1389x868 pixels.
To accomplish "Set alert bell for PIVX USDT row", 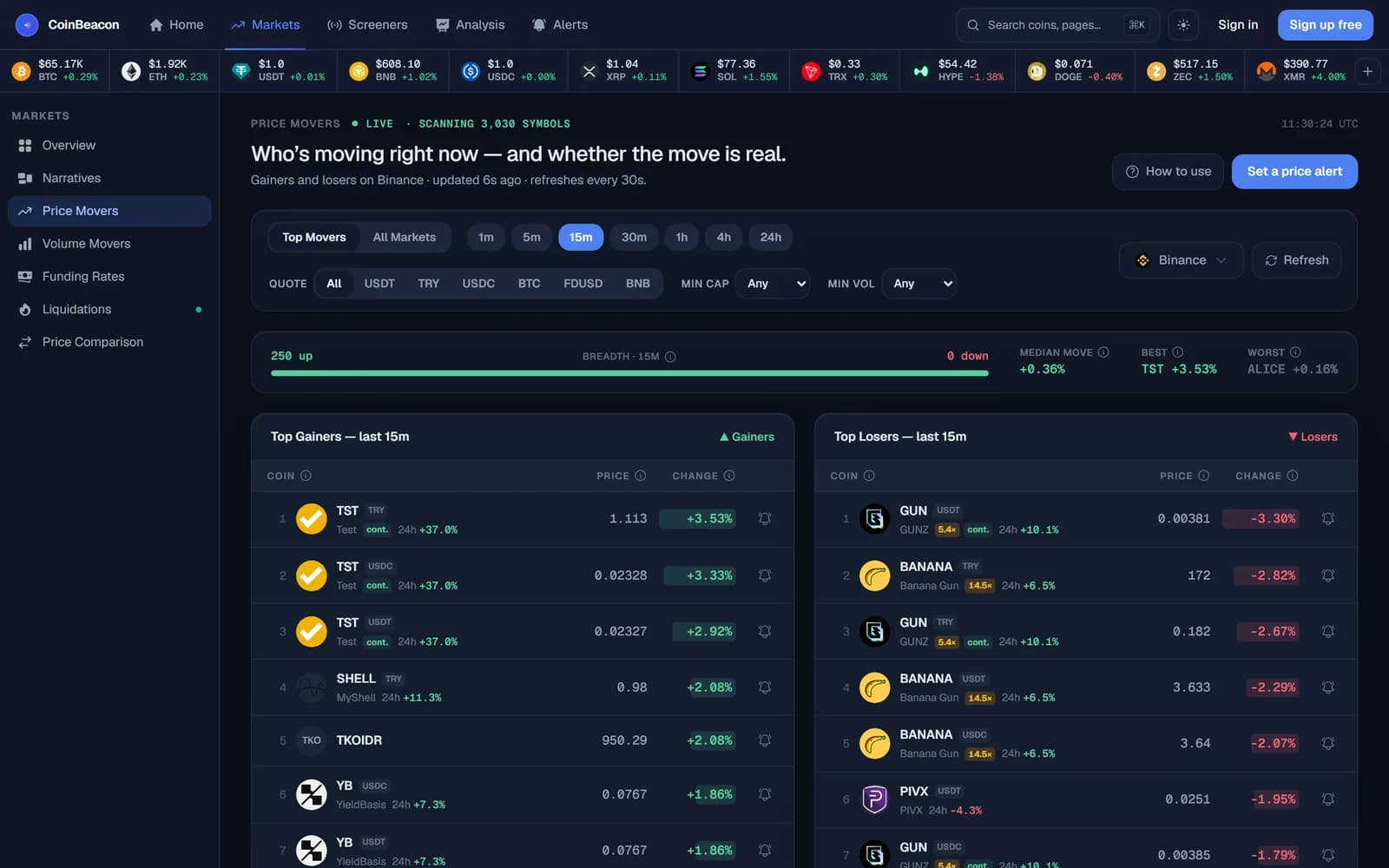I will tap(1328, 799).
